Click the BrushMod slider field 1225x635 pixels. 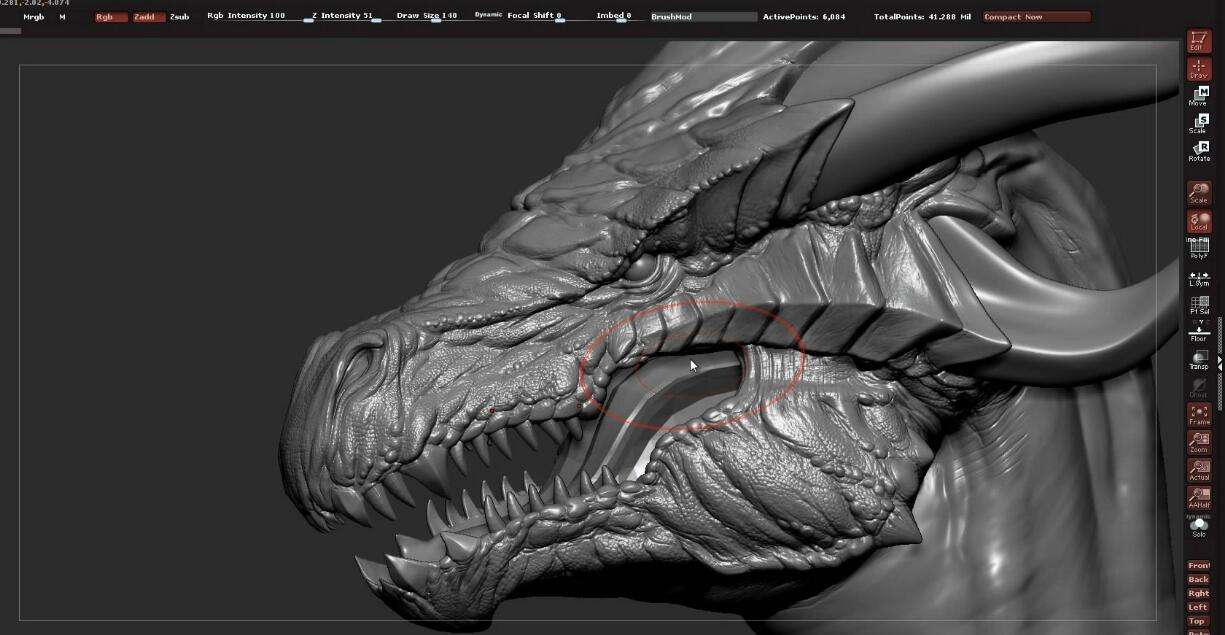703,17
